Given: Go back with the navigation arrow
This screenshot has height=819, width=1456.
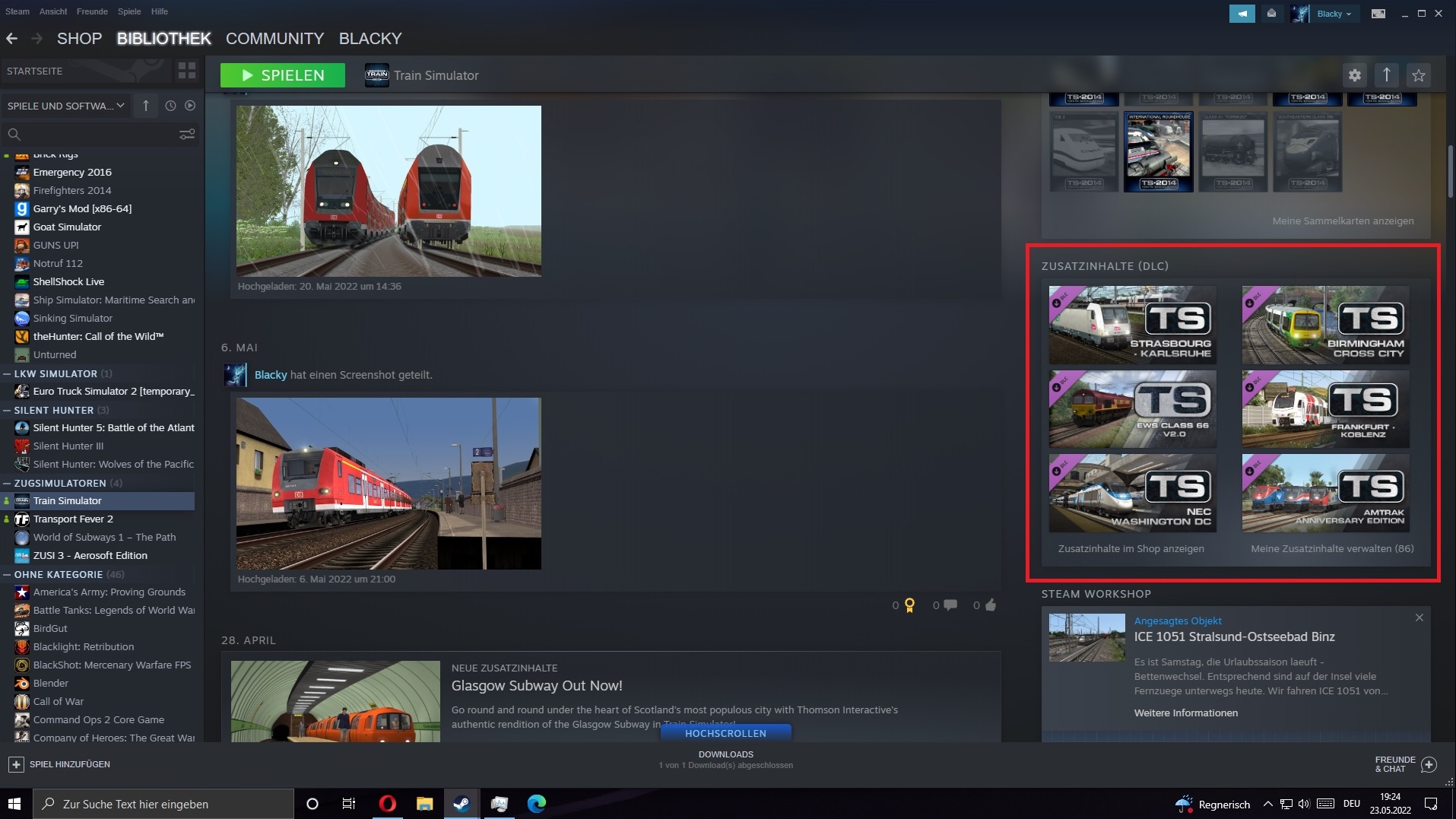Looking at the screenshot, I should coord(11,39).
